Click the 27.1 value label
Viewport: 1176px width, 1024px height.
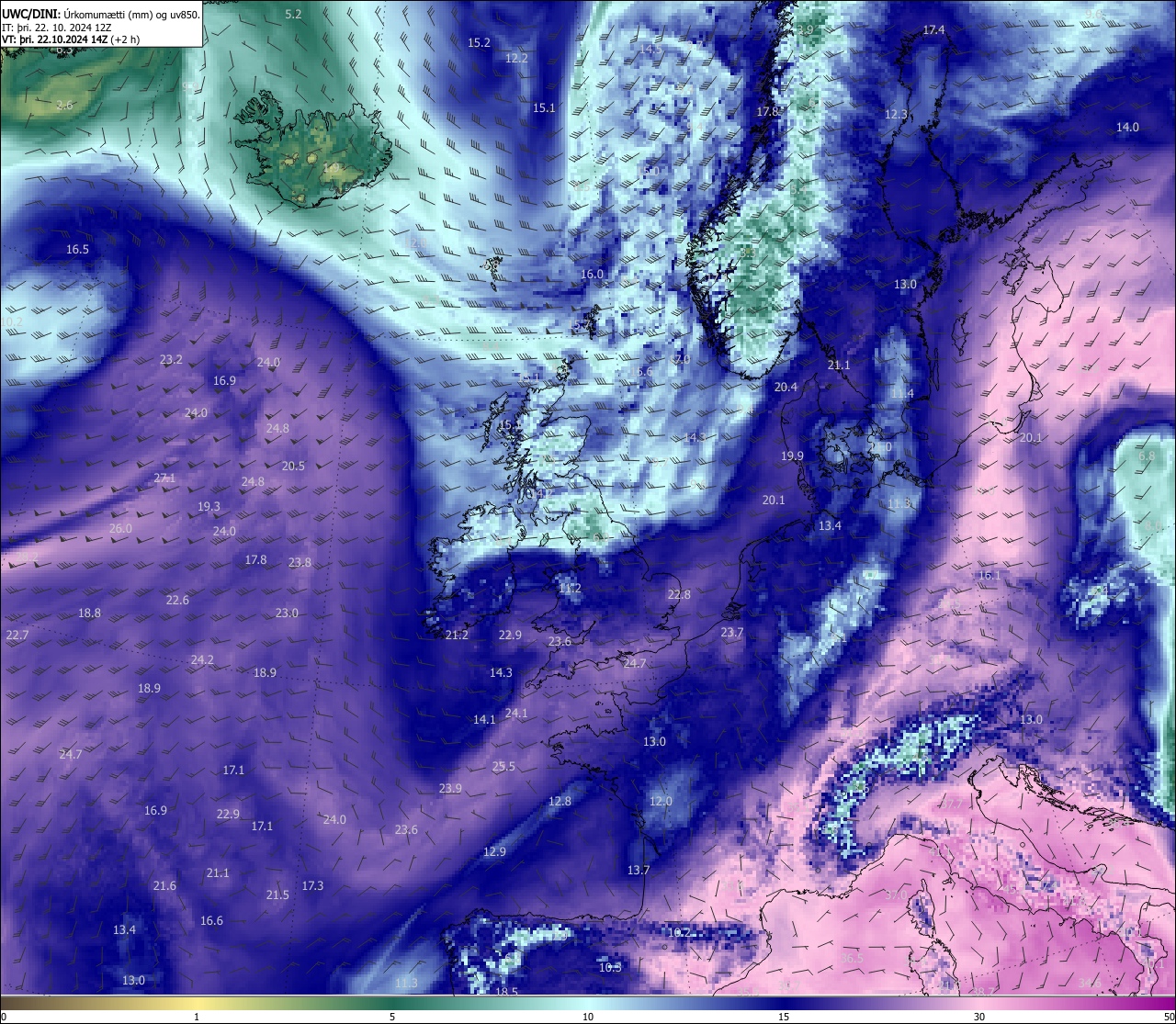(x=164, y=478)
